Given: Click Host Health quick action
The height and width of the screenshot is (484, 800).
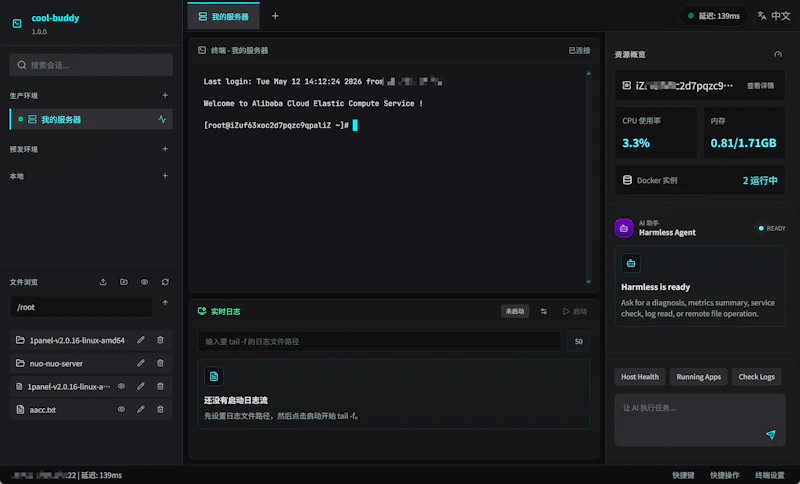Looking at the screenshot, I should tap(640, 377).
